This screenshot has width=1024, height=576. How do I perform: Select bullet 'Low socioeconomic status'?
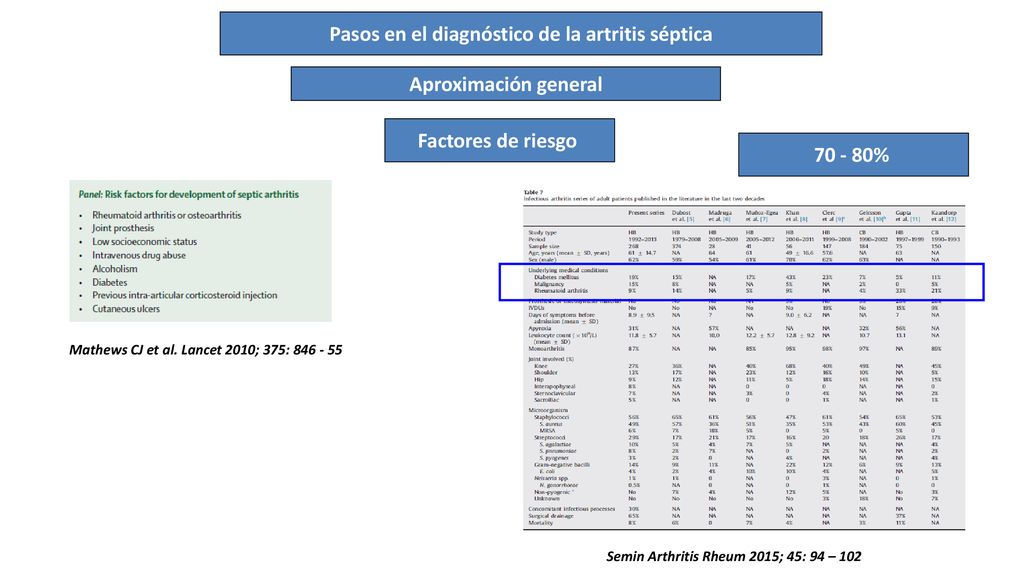[x=144, y=242]
